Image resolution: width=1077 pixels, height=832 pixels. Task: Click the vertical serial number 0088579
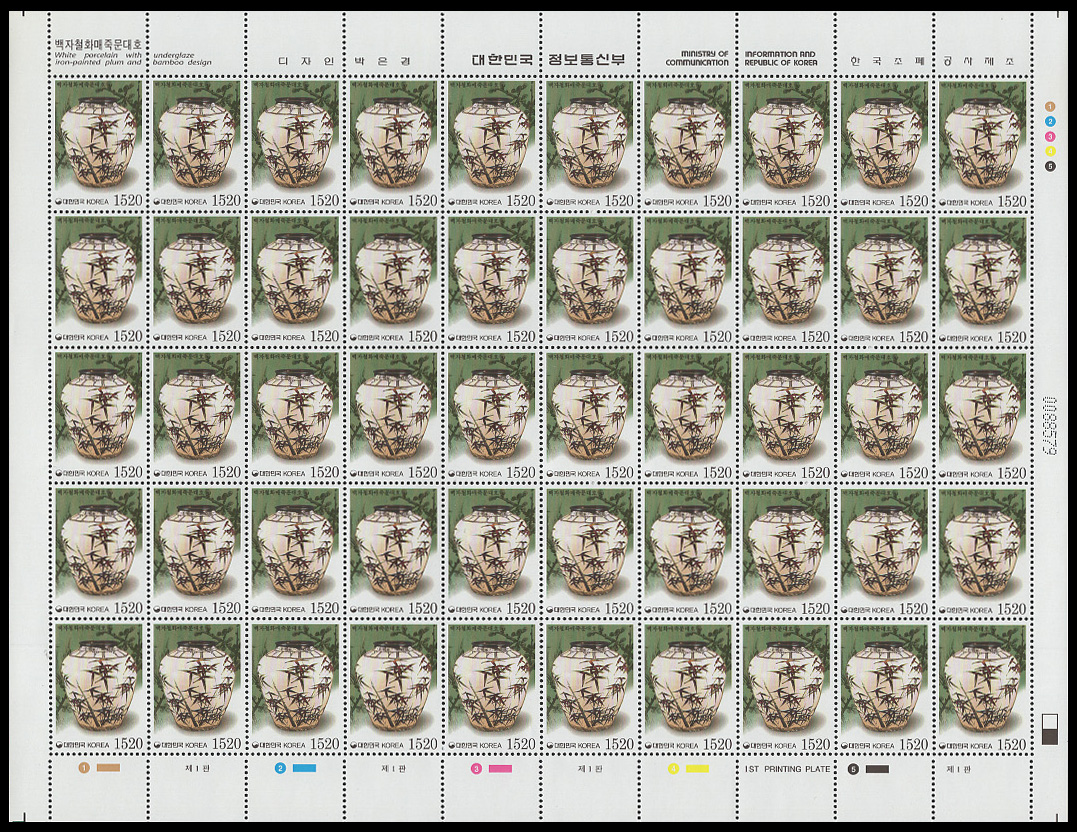click(x=1050, y=426)
